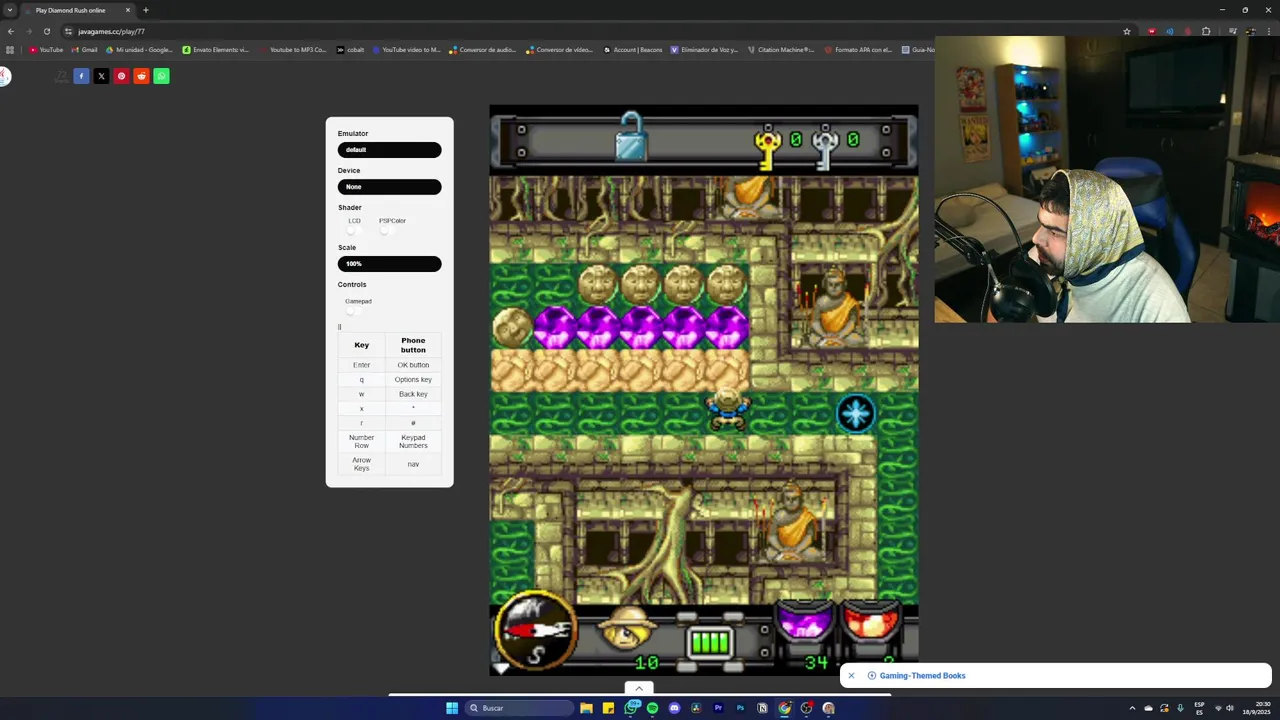The width and height of the screenshot is (1280, 720).
Task: Open the Chrome profile avatar
Action: 1250,31
